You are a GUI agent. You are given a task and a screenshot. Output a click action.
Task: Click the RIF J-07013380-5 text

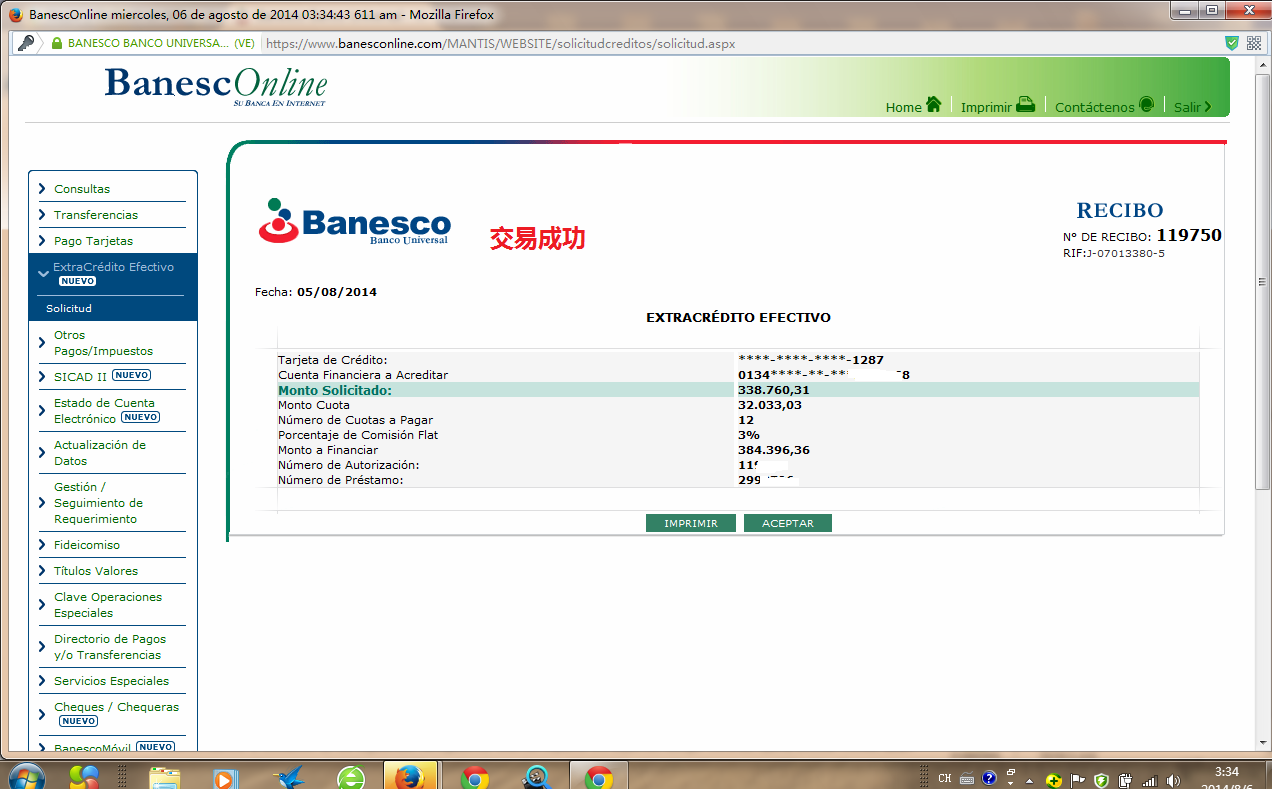tap(1114, 254)
